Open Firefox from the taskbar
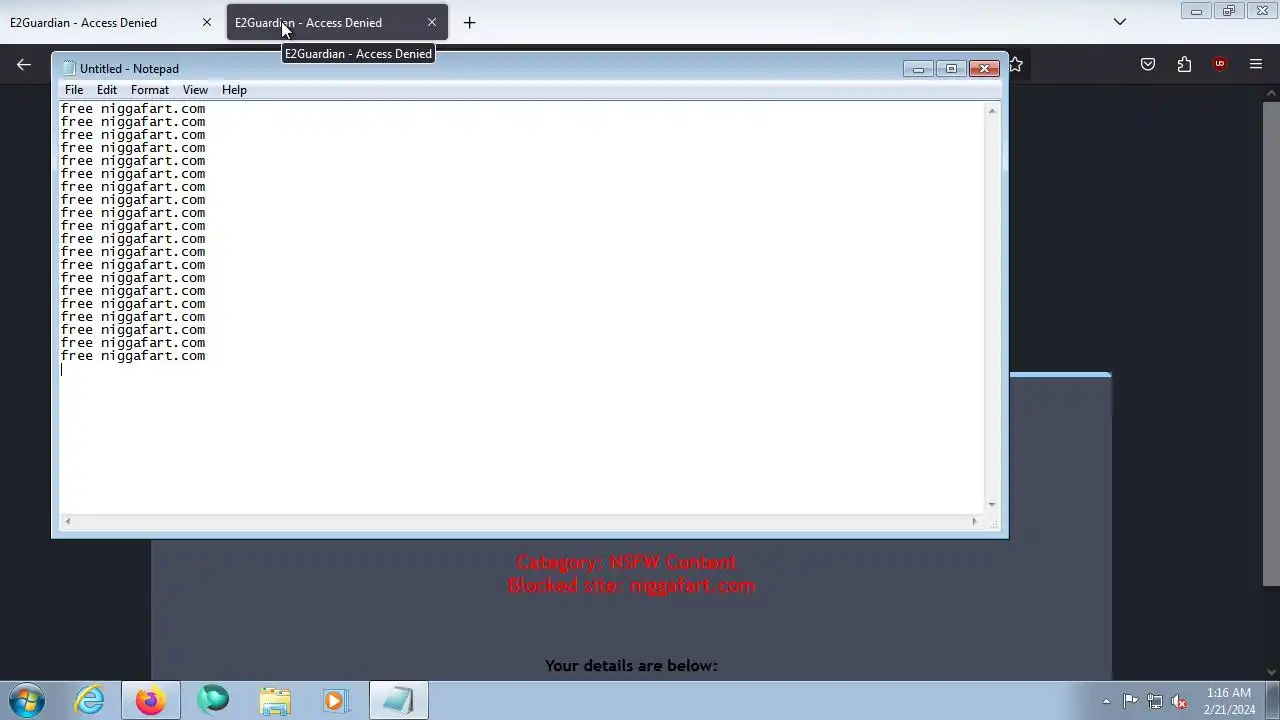1280x720 pixels. 151,701
